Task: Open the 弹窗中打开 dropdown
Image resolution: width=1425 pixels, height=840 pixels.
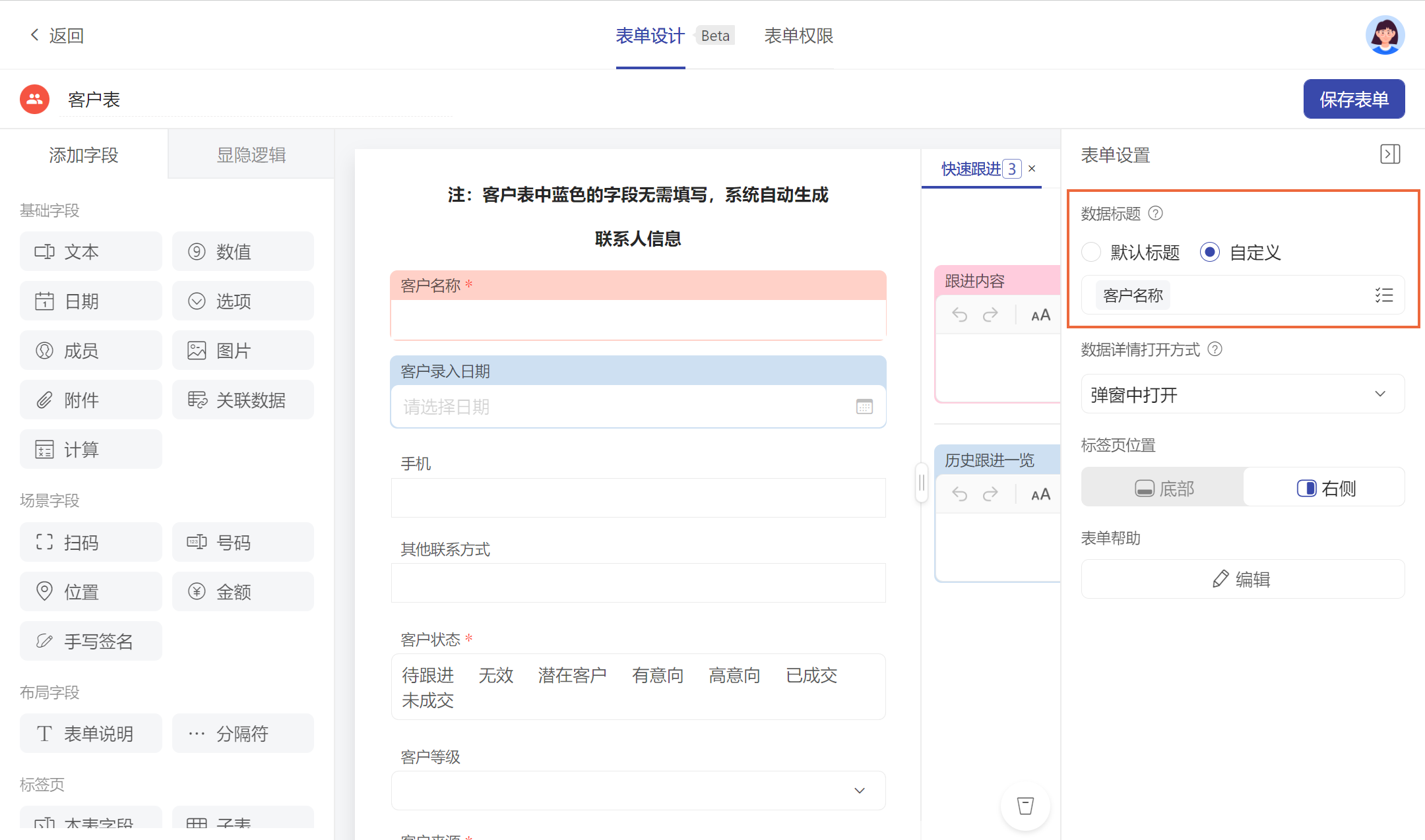Action: (x=1242, y=394)
